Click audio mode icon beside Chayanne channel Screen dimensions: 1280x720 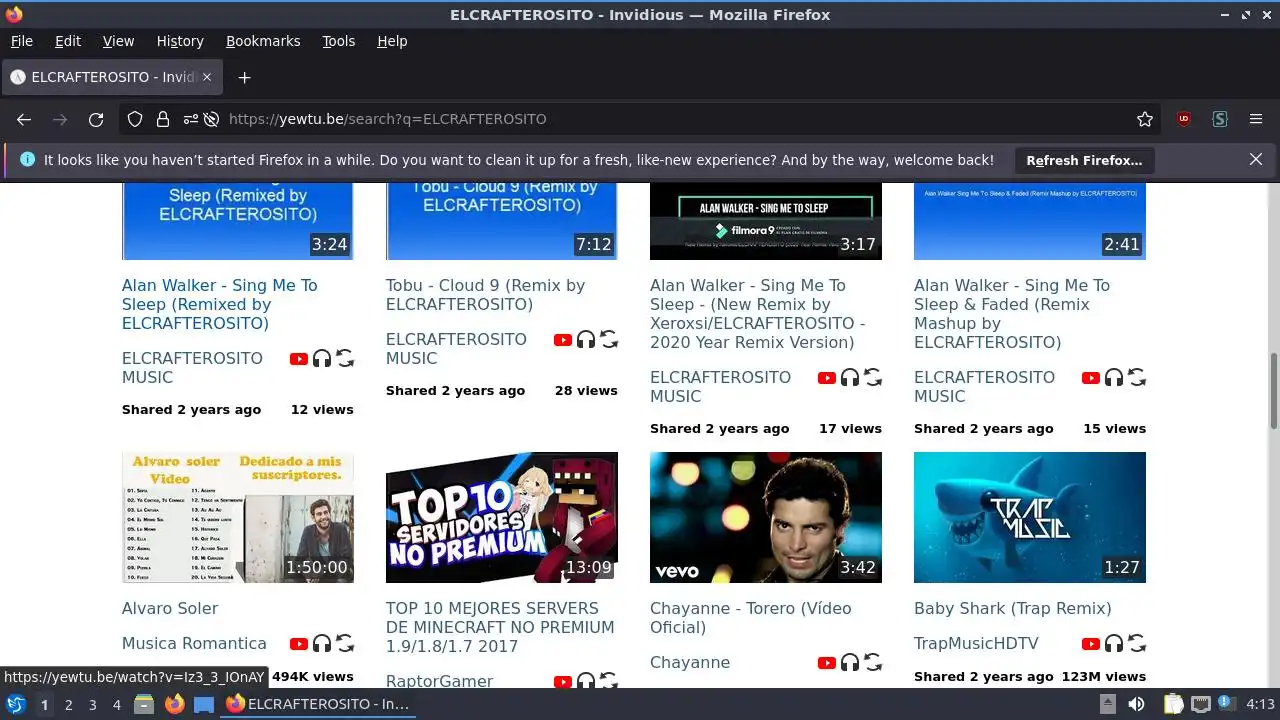[x=850, y=662]
